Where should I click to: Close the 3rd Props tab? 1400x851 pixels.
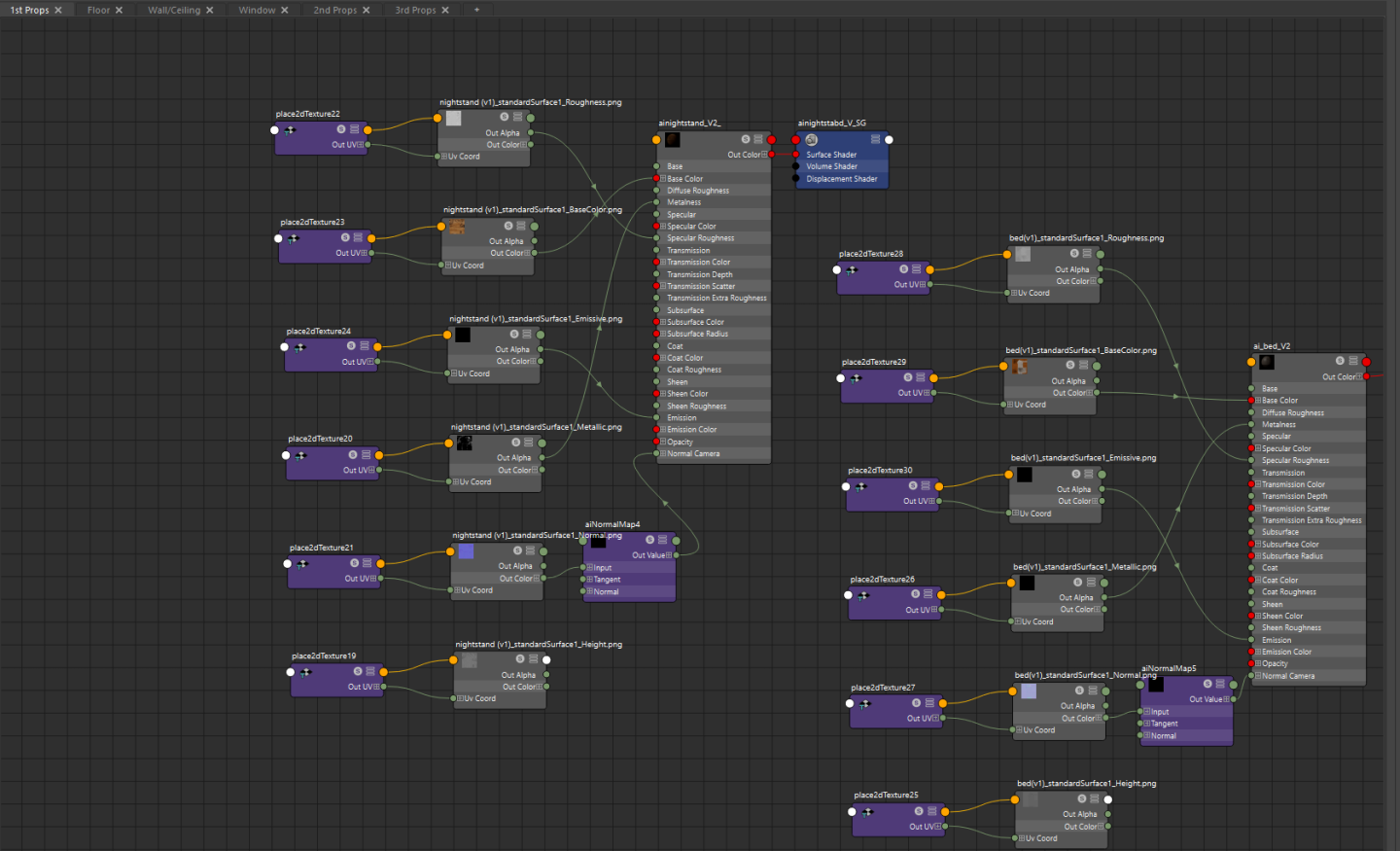pyautogui.click(x=445, y=10)
